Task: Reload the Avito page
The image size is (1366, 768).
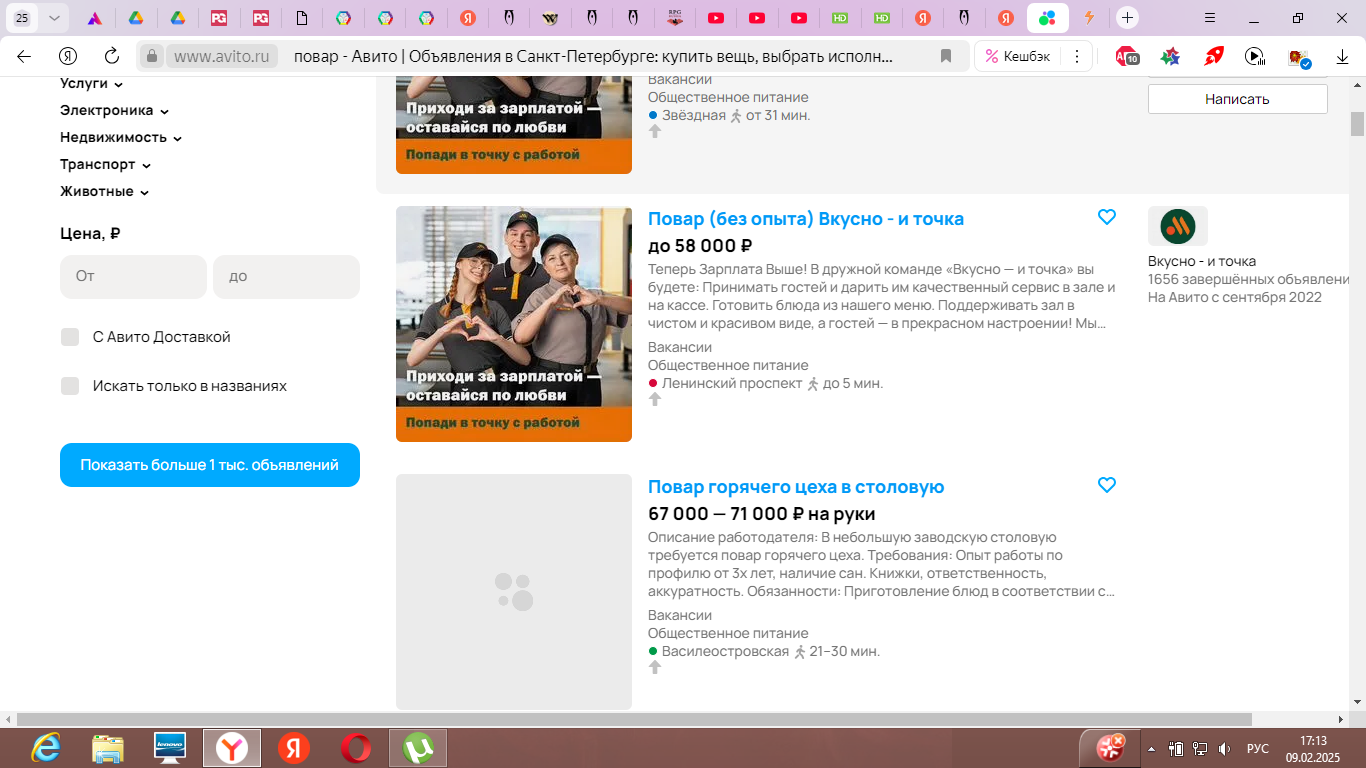Action: (x=112, y=56)
